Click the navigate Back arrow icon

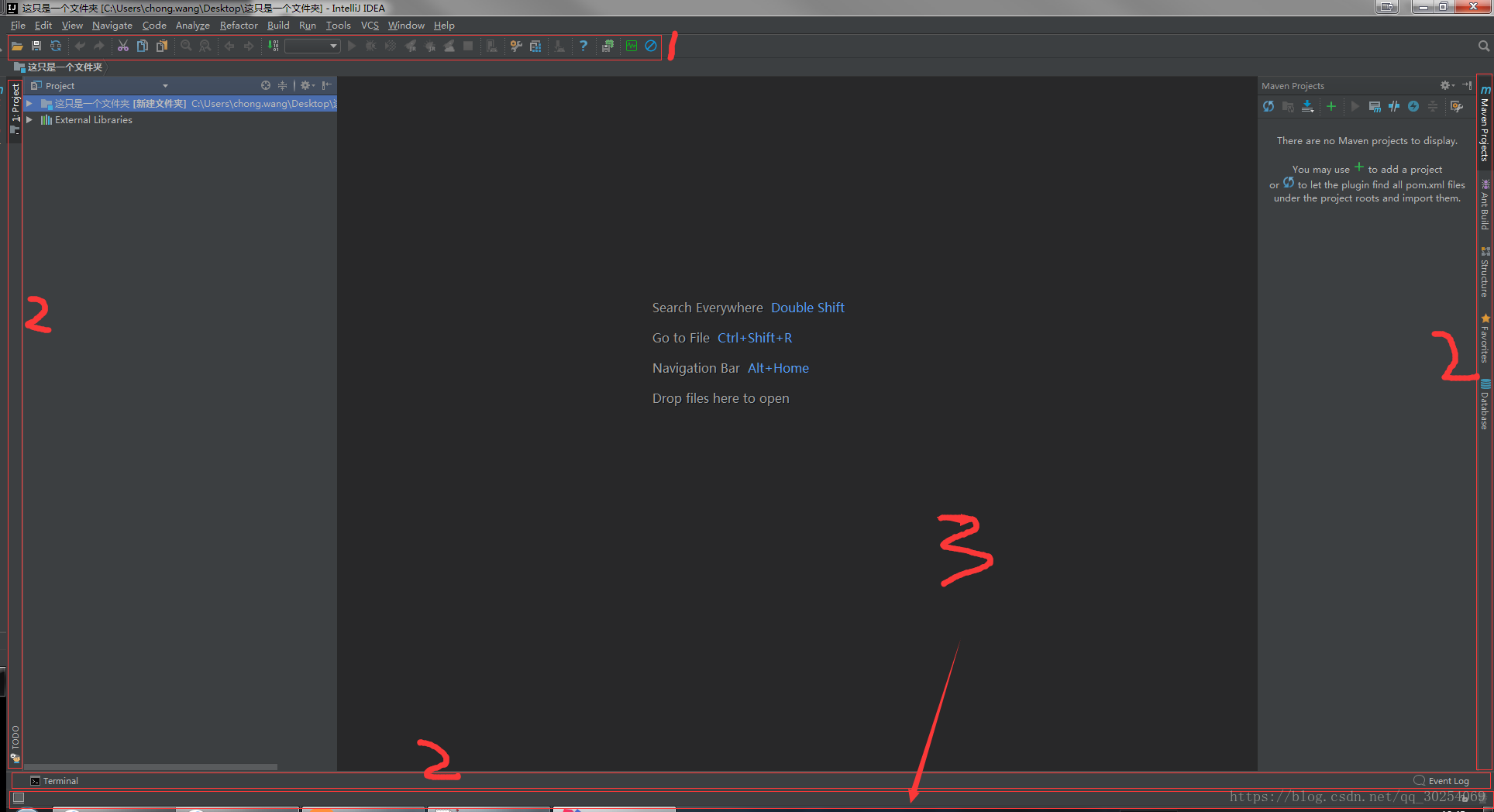[x=229, y=46]
